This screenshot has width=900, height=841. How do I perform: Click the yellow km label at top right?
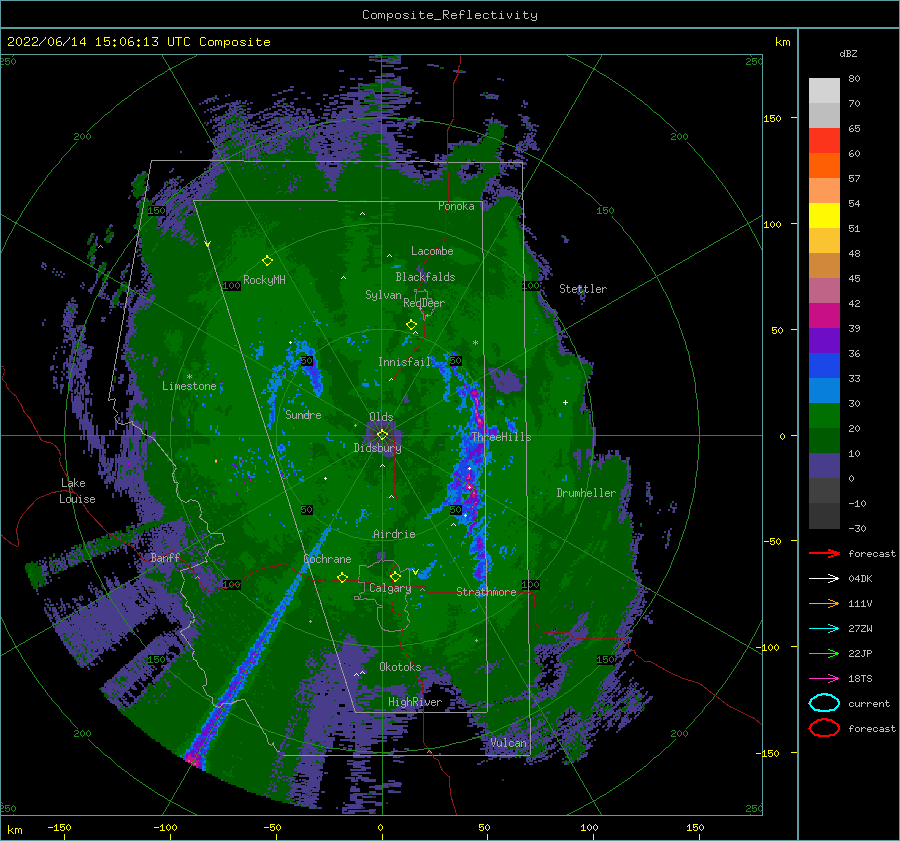[782, 42]
